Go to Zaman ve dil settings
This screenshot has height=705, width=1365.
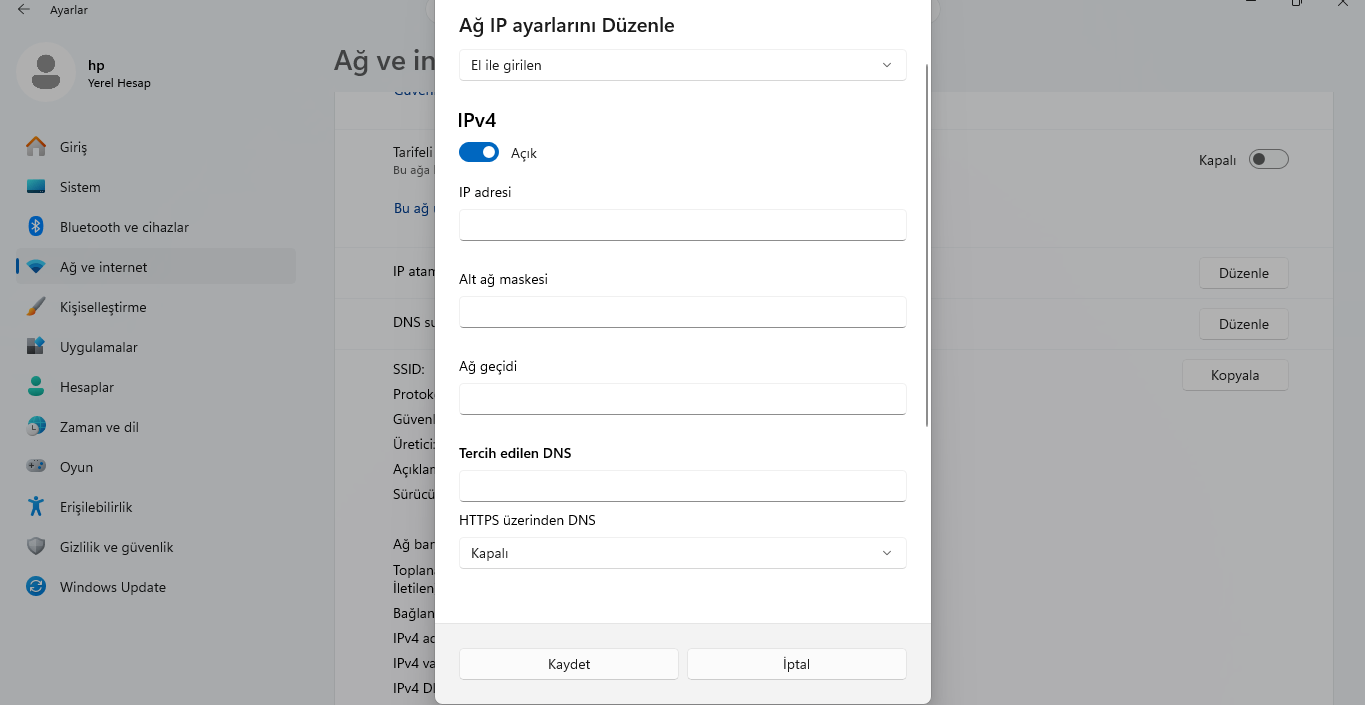pyautogui.click(x=156, y=427)
